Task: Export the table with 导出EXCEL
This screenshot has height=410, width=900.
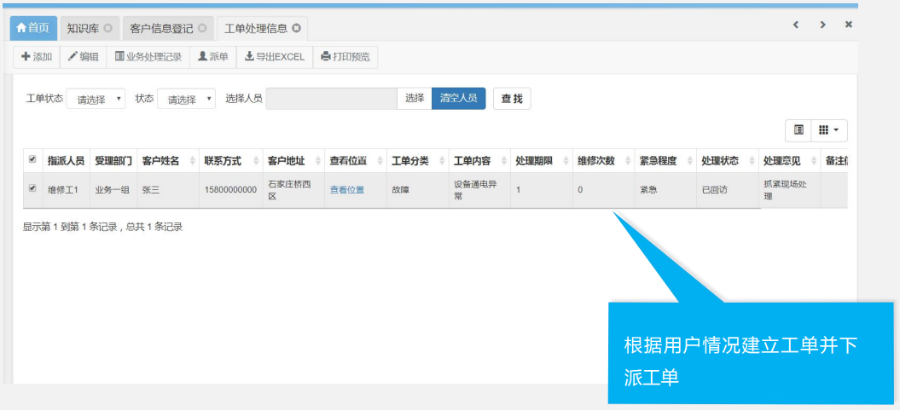Action: pyautogui.click(x=274, y=57)
